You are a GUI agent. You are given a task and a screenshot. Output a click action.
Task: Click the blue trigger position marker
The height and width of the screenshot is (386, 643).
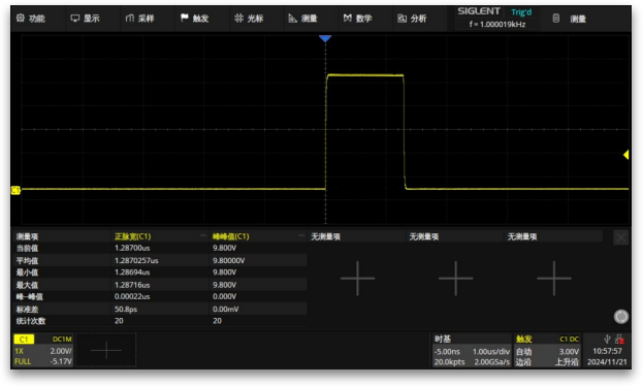[325, 39]
